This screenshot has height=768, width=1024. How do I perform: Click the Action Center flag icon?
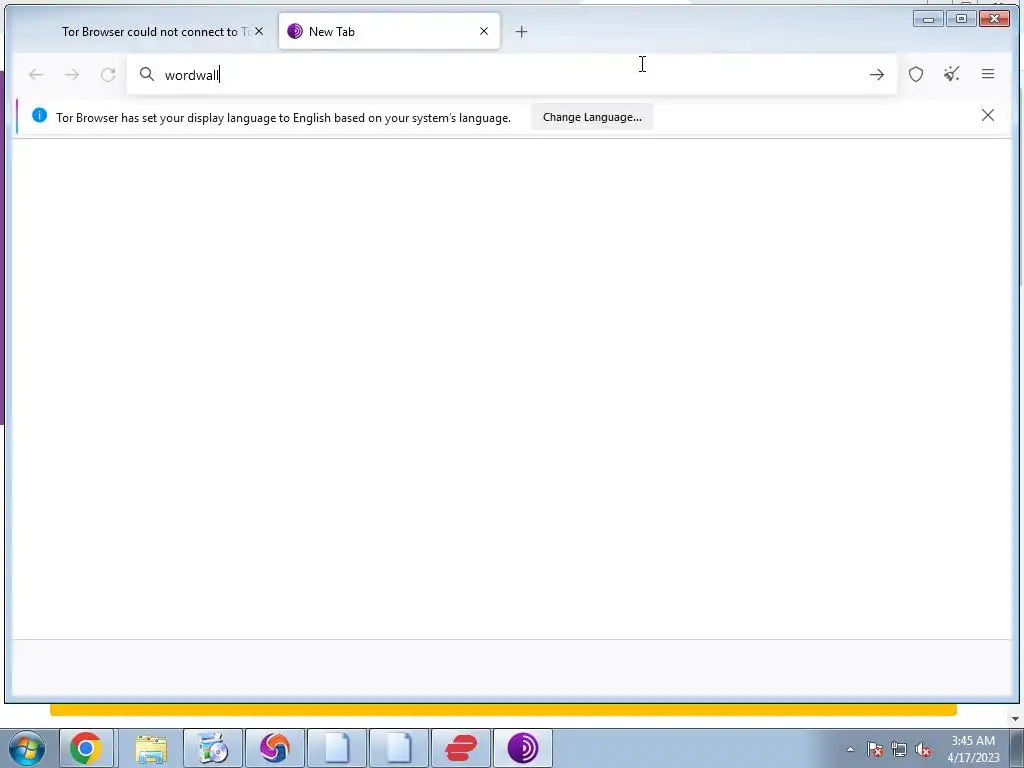[x=875, y=749]
